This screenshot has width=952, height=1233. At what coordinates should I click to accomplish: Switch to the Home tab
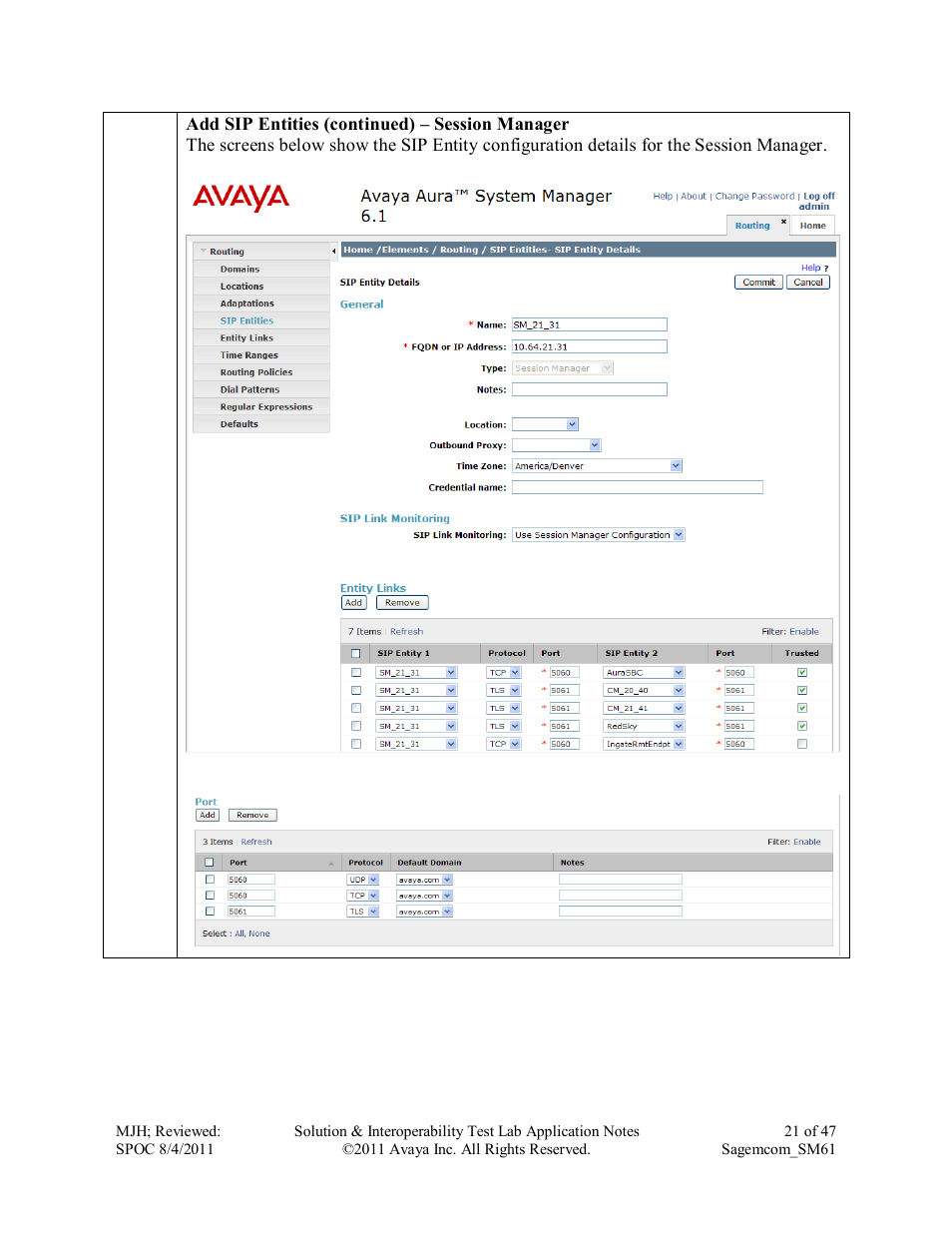click(x=813, y=226)
